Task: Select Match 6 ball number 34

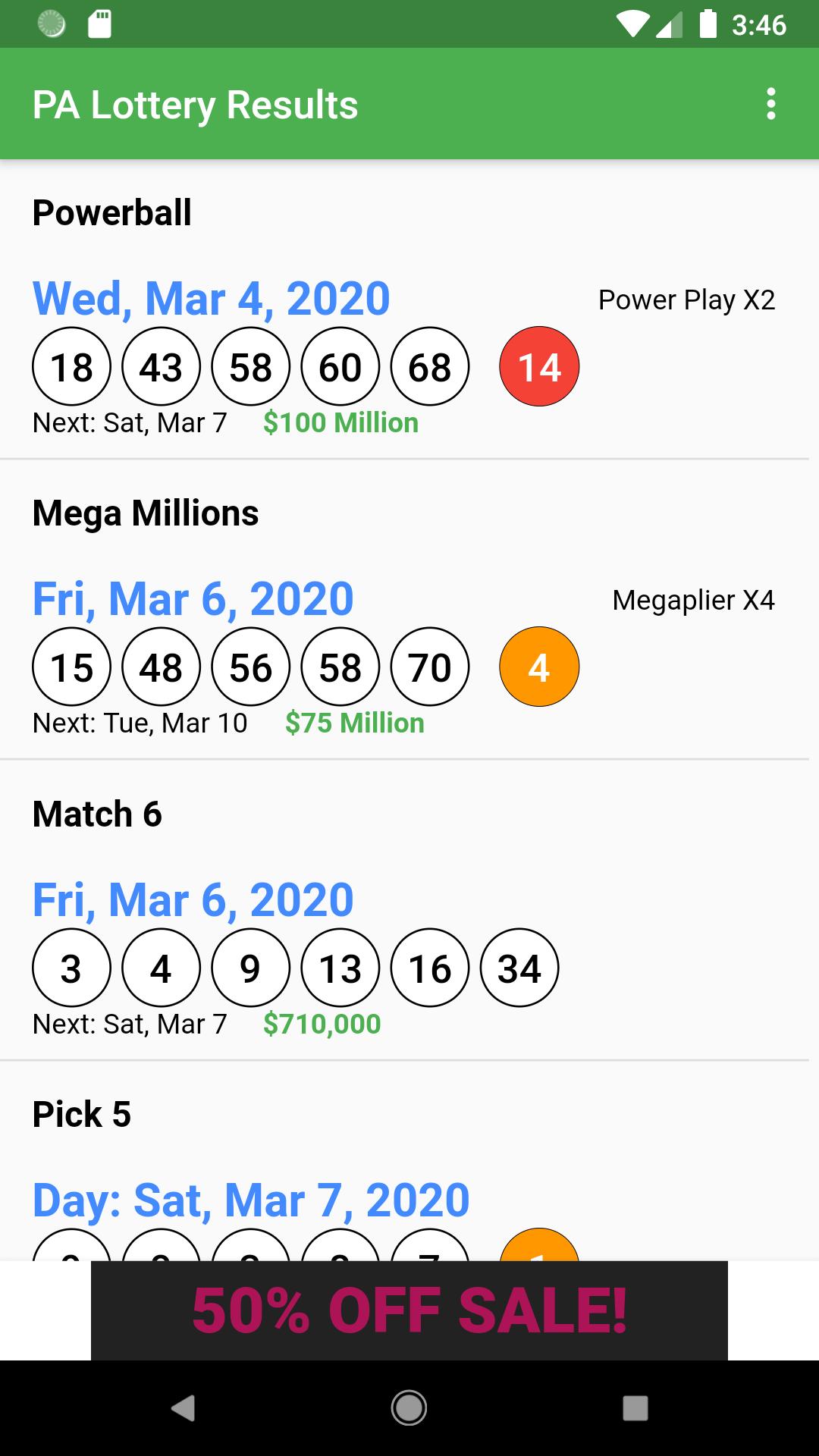Action: tap(519, 968)
